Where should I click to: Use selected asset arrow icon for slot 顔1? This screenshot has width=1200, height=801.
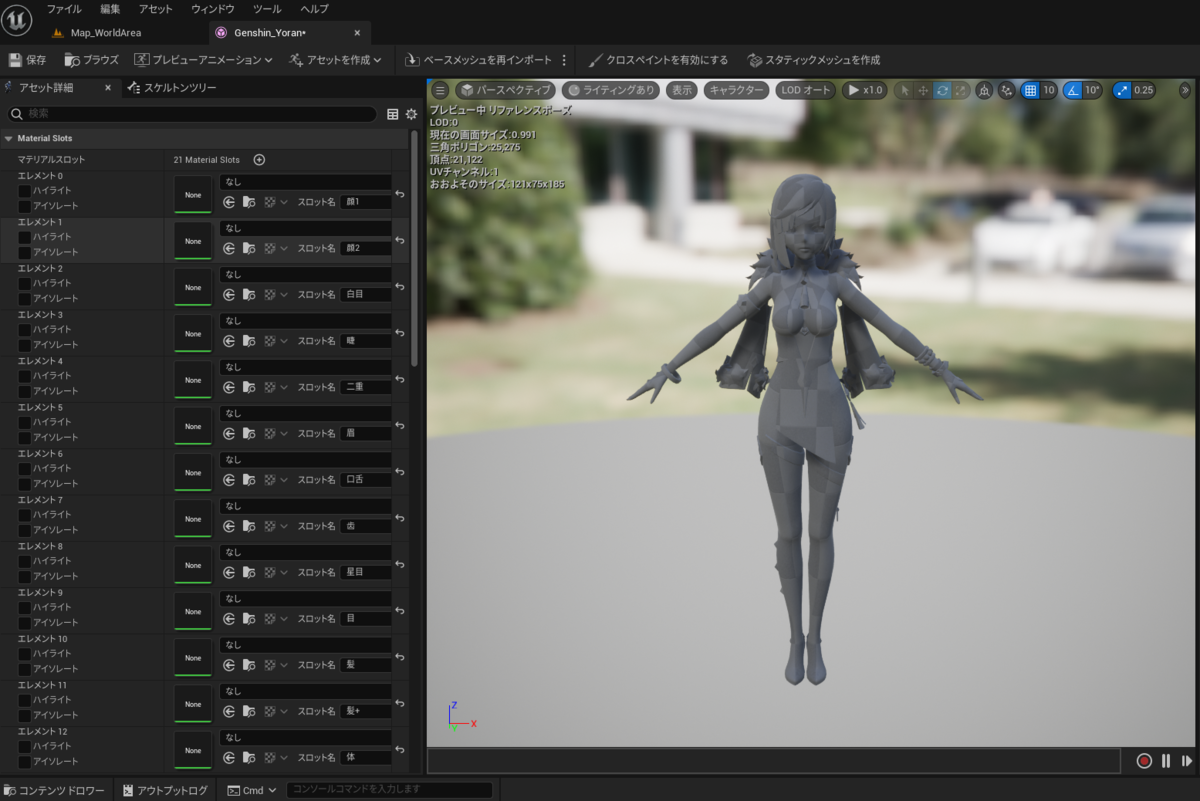tap(229, 202)
